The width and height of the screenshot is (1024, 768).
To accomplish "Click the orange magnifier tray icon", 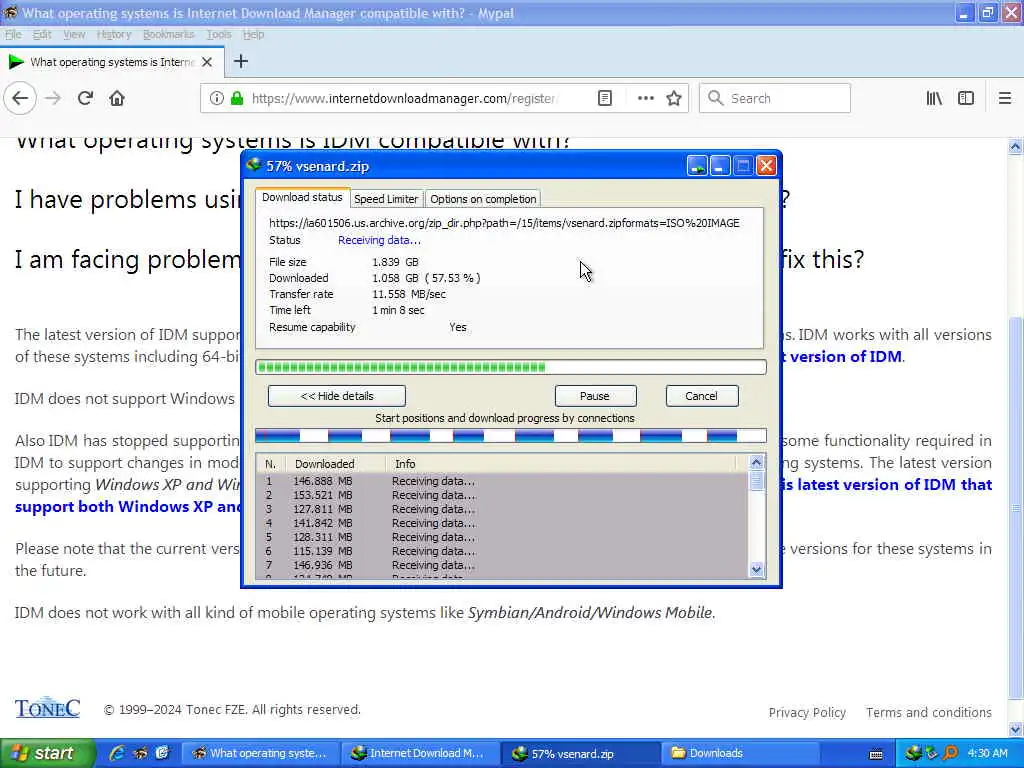I will pyautogui.click(x=951, y=753).
